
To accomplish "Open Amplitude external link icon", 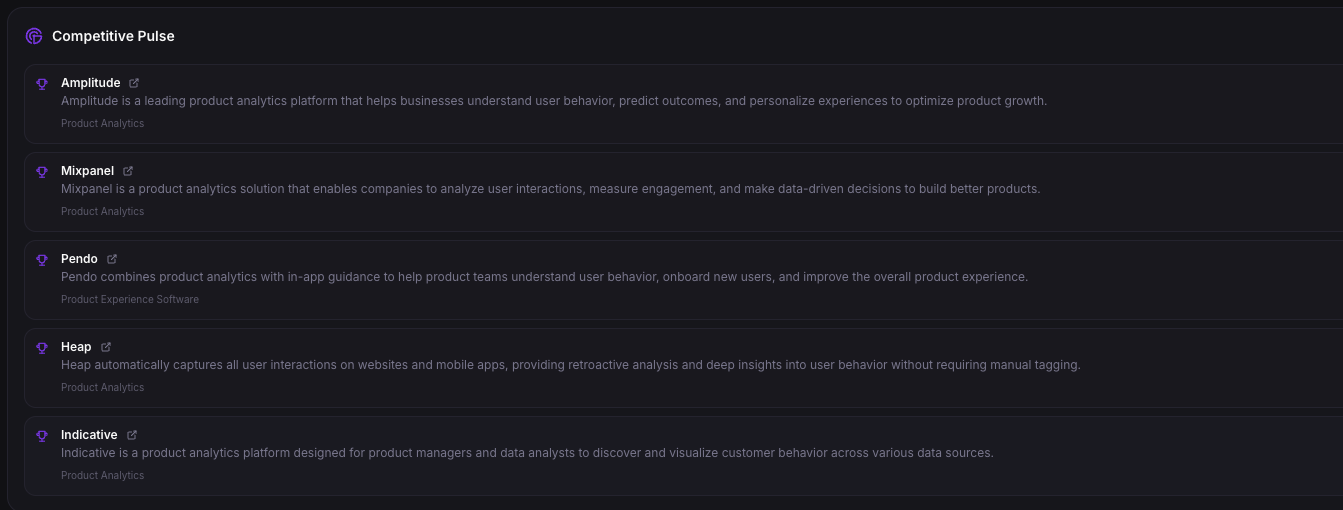I will [x=134, y=83].
